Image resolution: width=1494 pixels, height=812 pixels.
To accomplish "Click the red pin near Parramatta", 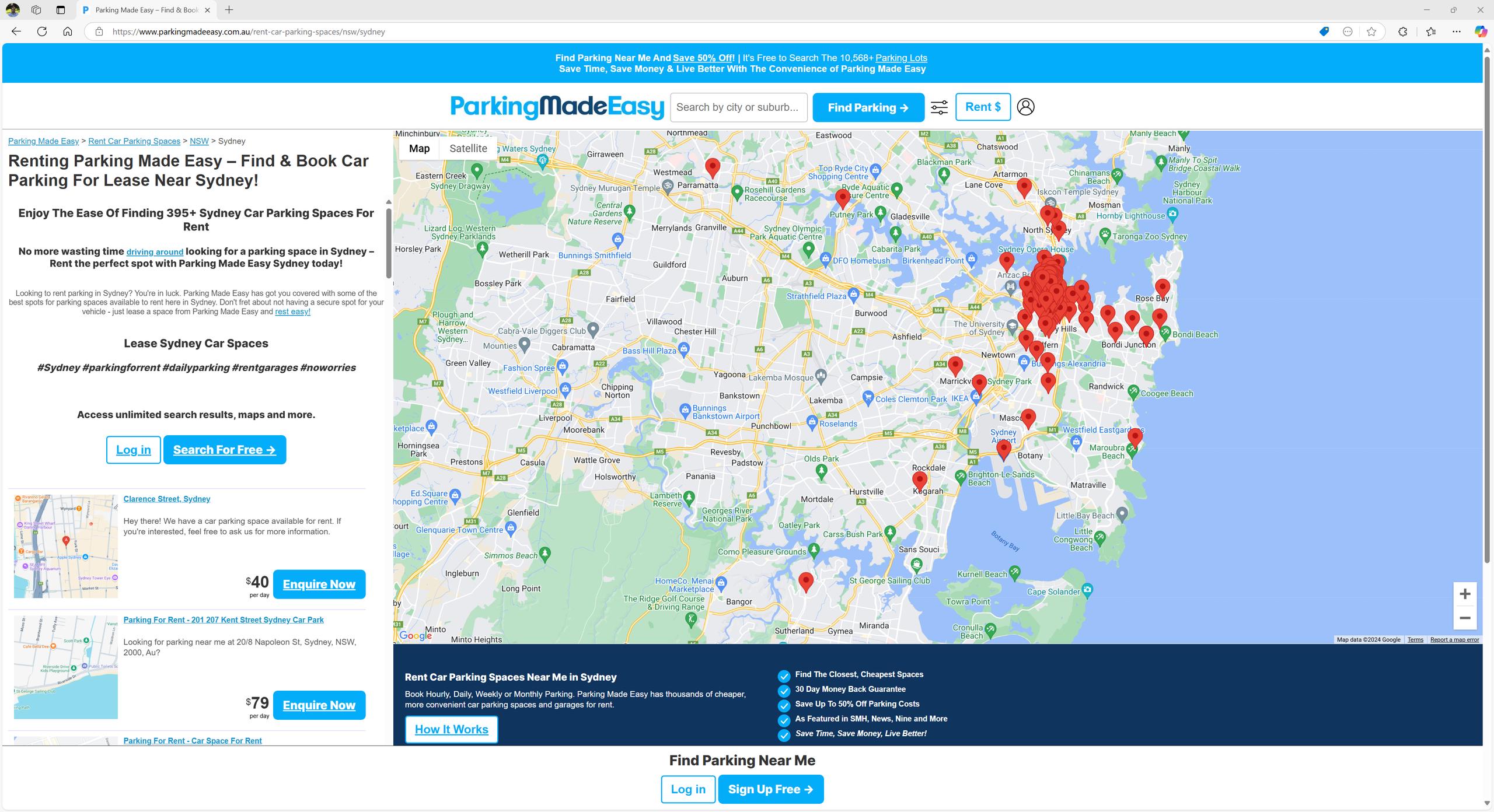I will coord(712,167).
